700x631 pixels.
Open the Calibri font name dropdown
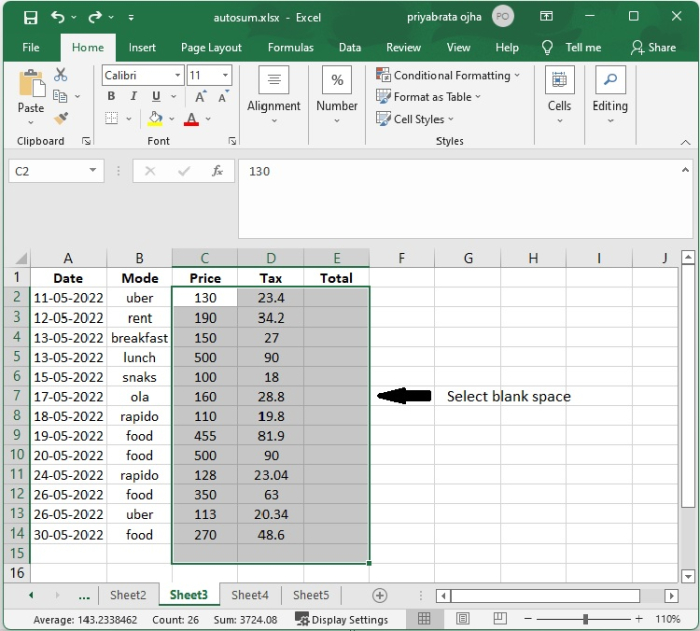point(177,75)
